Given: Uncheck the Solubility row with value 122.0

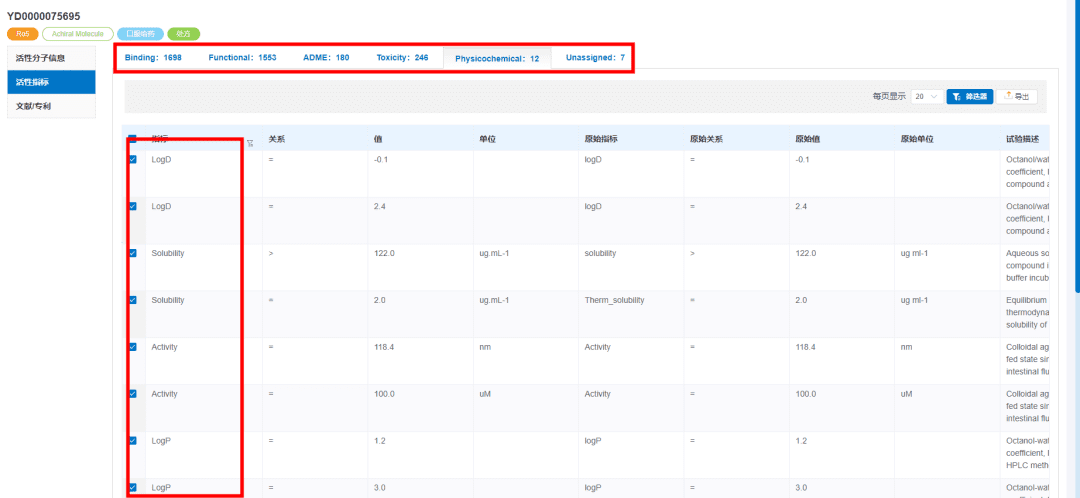Looking at the screenshot, I should pyautogui.click(x=133, y=253).
